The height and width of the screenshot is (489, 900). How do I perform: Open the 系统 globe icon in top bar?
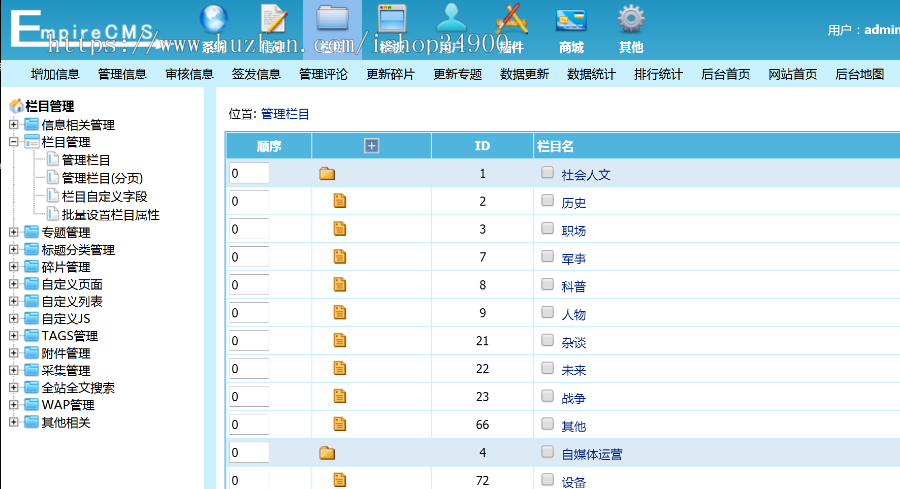click(214, 18)
